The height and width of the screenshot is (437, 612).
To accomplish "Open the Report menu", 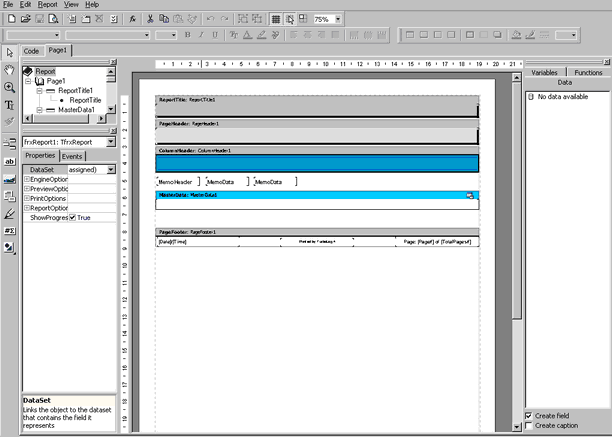I will point(48,5).
